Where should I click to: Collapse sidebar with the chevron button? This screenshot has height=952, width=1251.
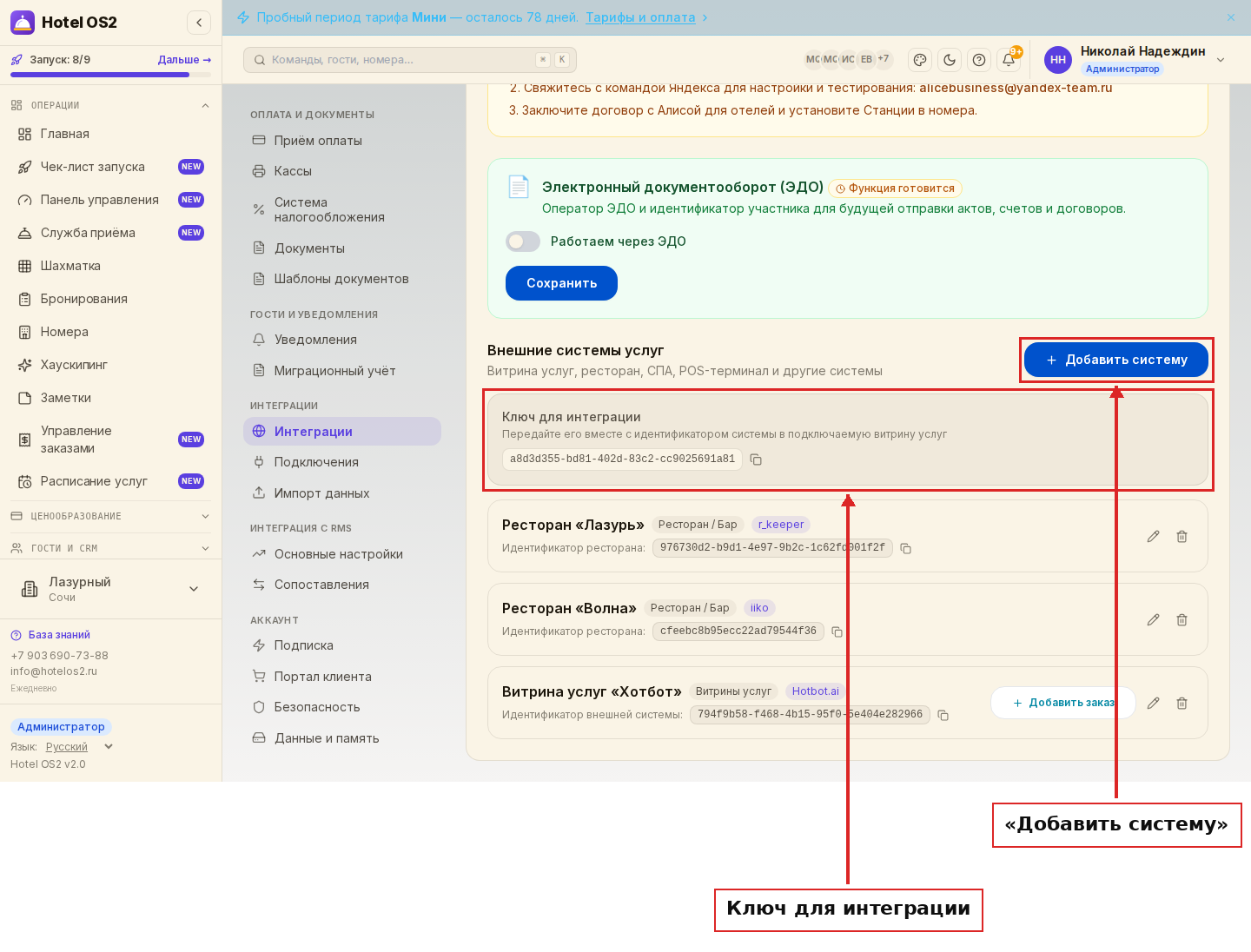[x=199, y=23]
